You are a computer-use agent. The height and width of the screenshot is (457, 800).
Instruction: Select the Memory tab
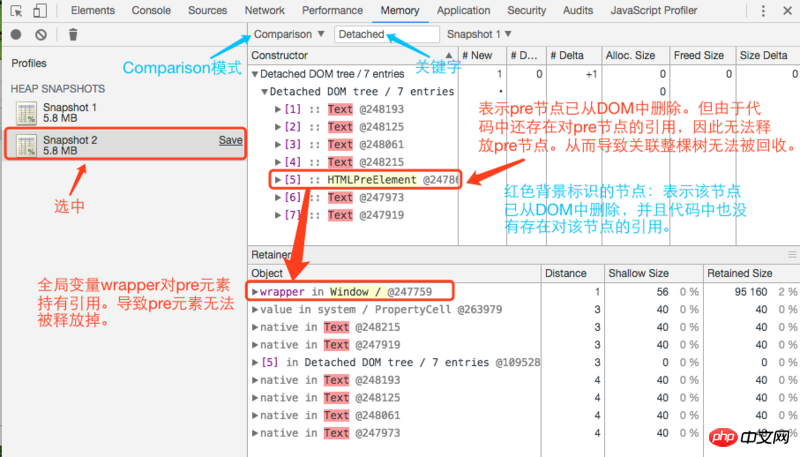[x=400, y=10]
